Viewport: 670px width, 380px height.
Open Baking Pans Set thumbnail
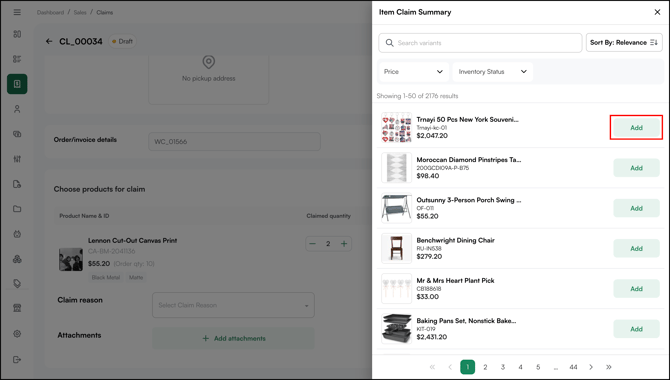tap(397, 328)
